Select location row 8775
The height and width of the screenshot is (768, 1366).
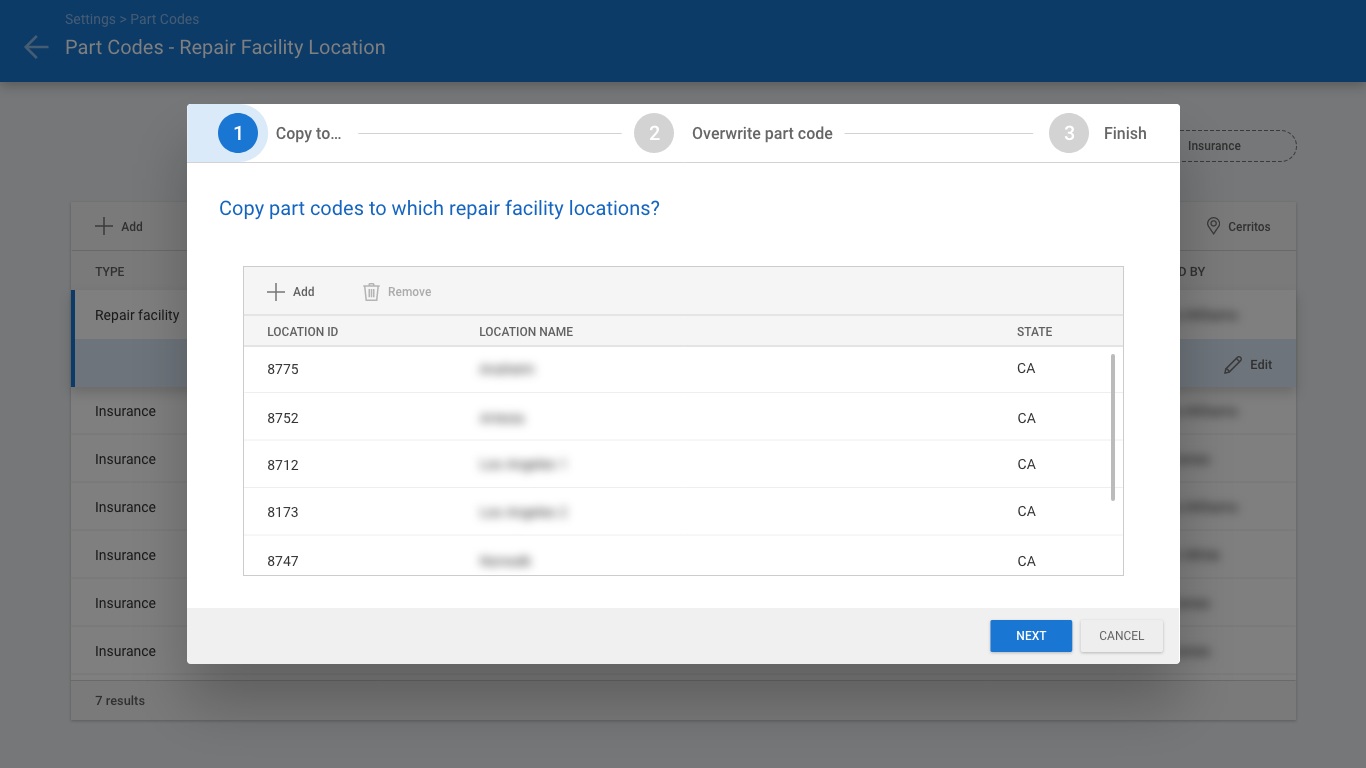[x=677, y=369]
